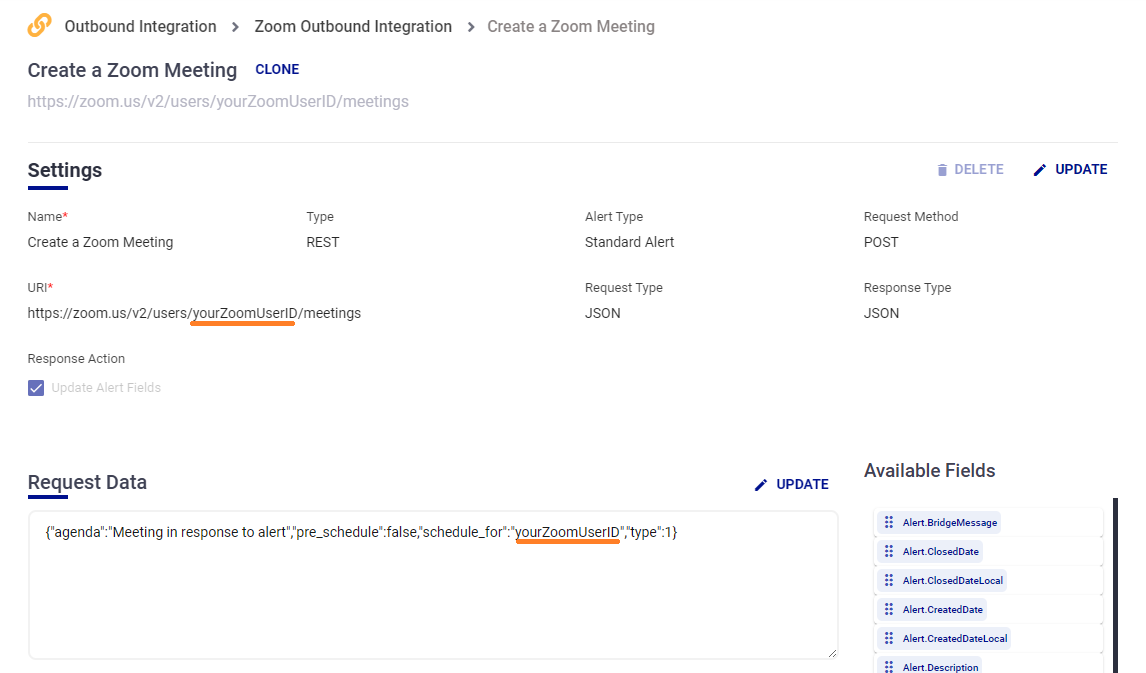Click UPDATE next to Request Data
Image resolution: width=1146 pixels, height=673 pixels.
(802, 485)
